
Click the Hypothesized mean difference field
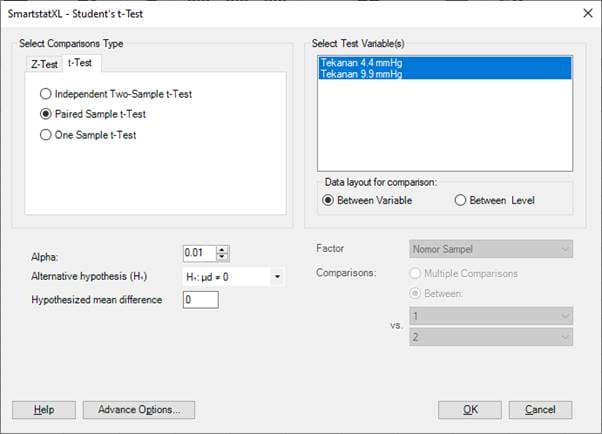(200, 300)
